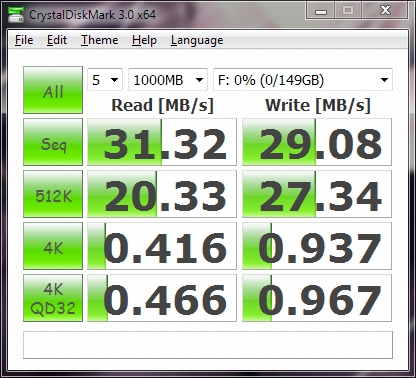Expand the F: drive selection dropdown
This screenshot has height=378, width=416.
point(303,80)
